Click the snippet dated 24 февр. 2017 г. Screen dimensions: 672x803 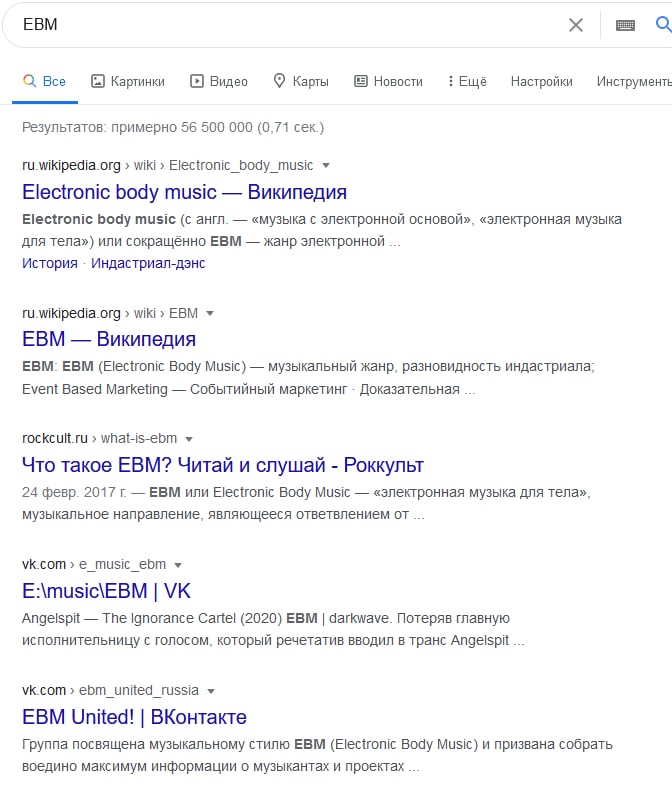click(306, 503)
